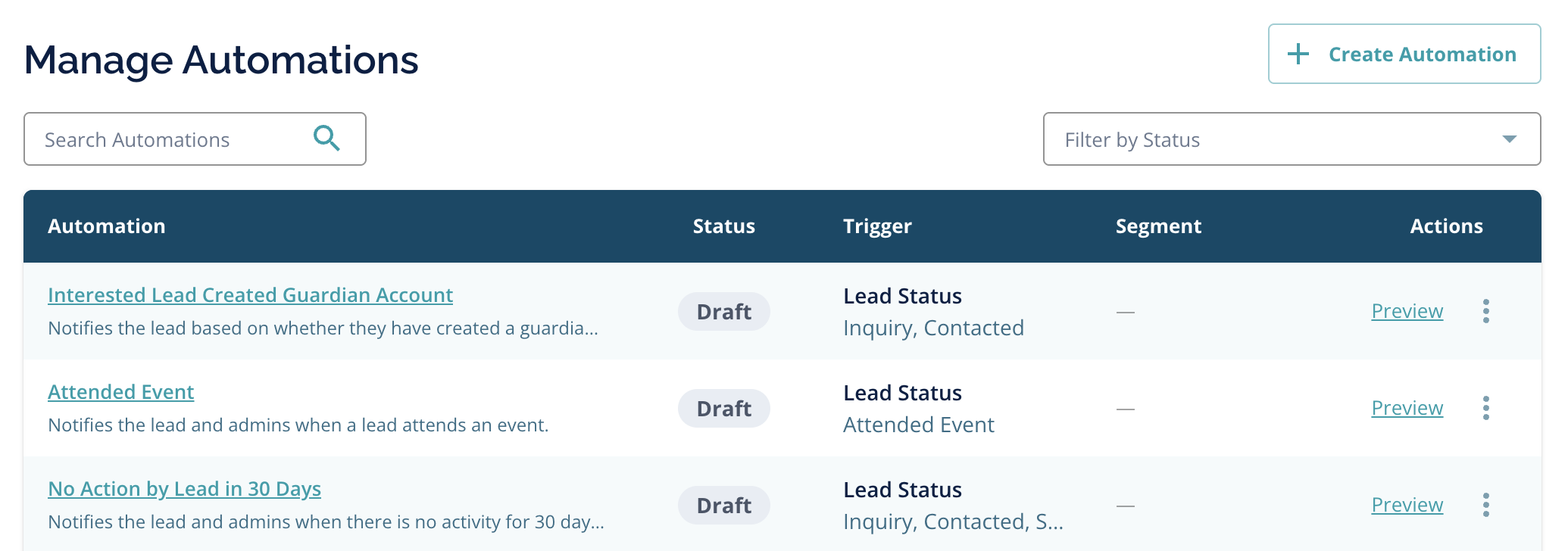
Task: Open more actions menu for Attended Event
Action: pos(1486,408)
